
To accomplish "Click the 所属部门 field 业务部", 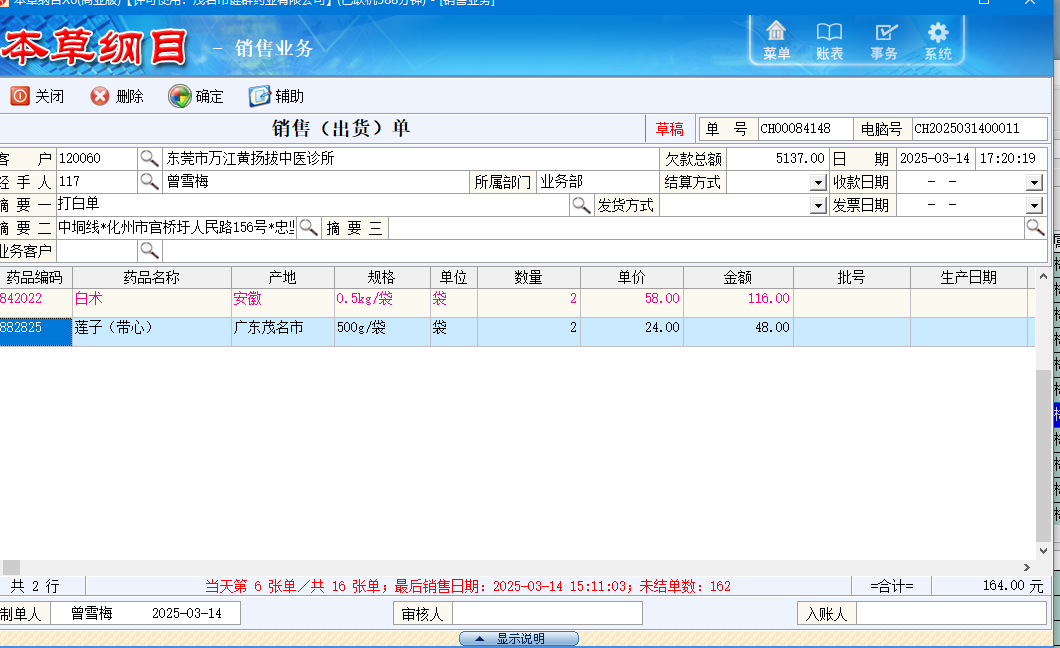I will [x=598, y=182].
